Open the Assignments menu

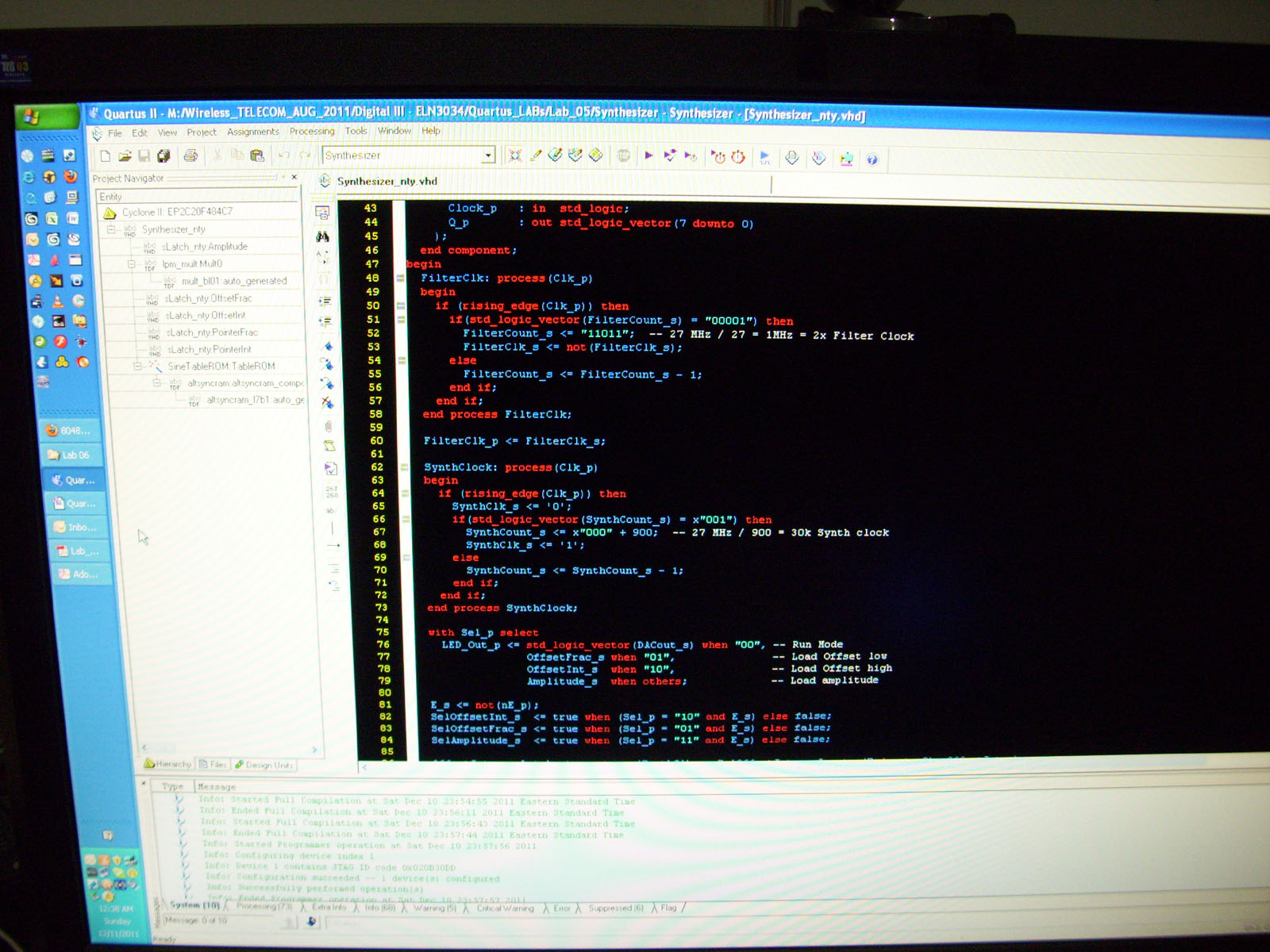[253, 132]
